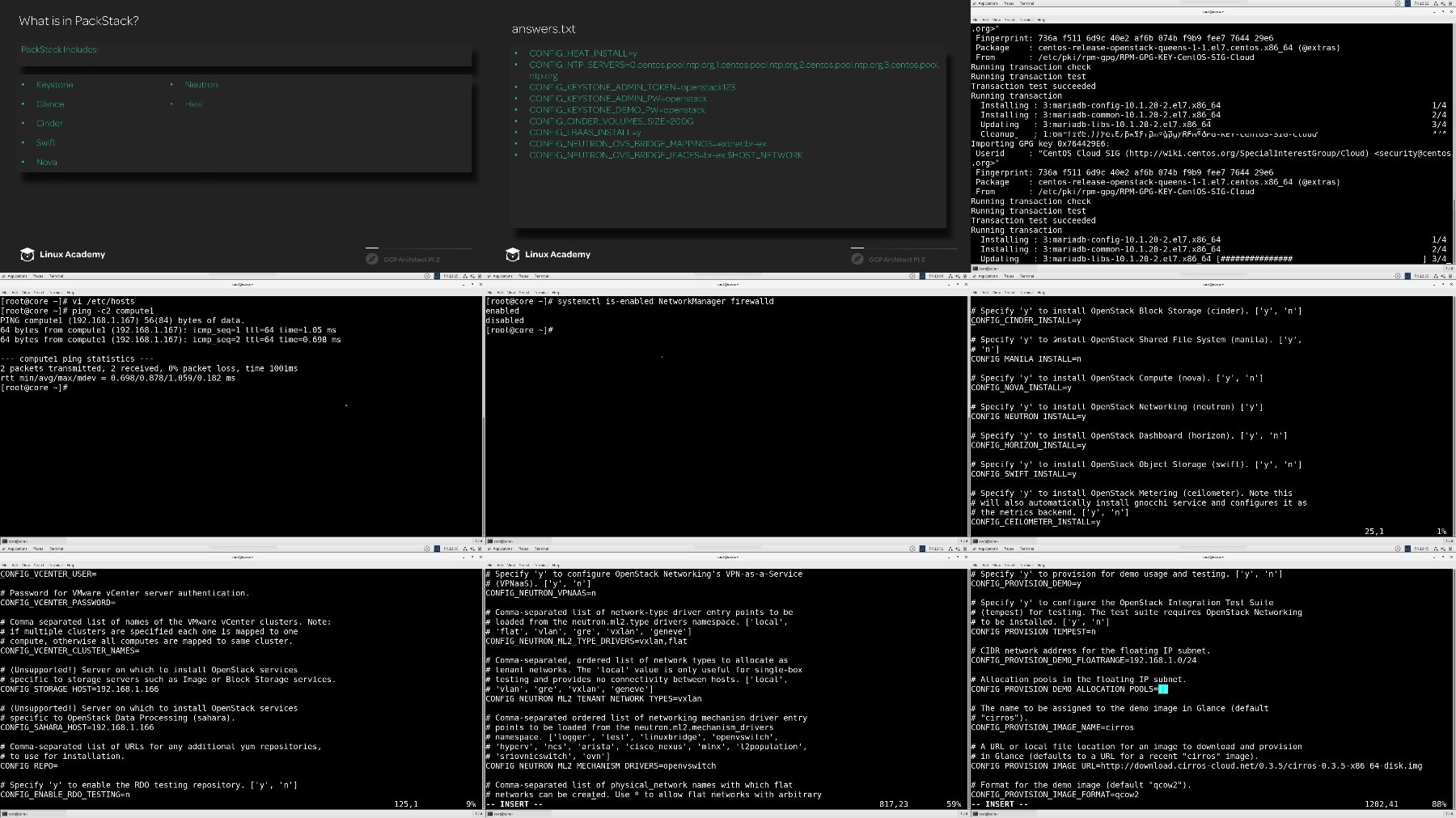Open the Search menu in the systemctl is-enabled terminal window

tap(523, 292)
